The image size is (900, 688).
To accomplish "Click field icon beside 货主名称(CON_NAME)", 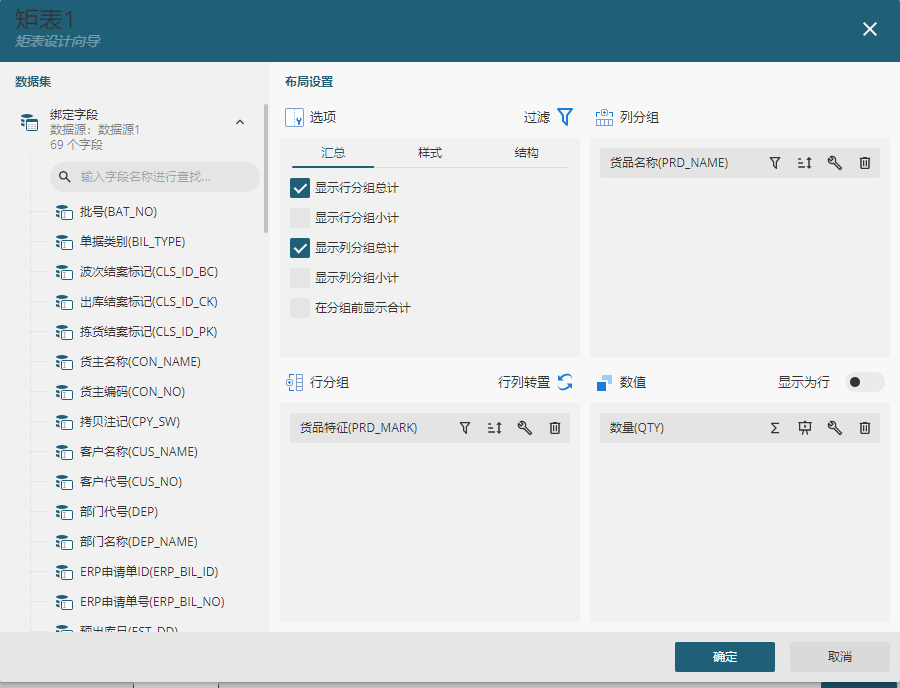I will [x=64, y=362].
